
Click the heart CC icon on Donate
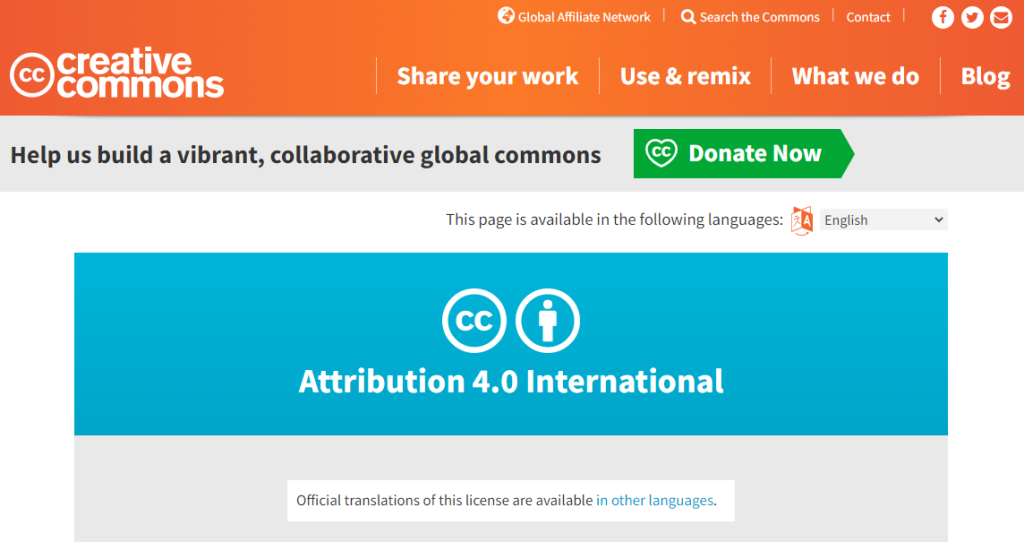[661, 153]
